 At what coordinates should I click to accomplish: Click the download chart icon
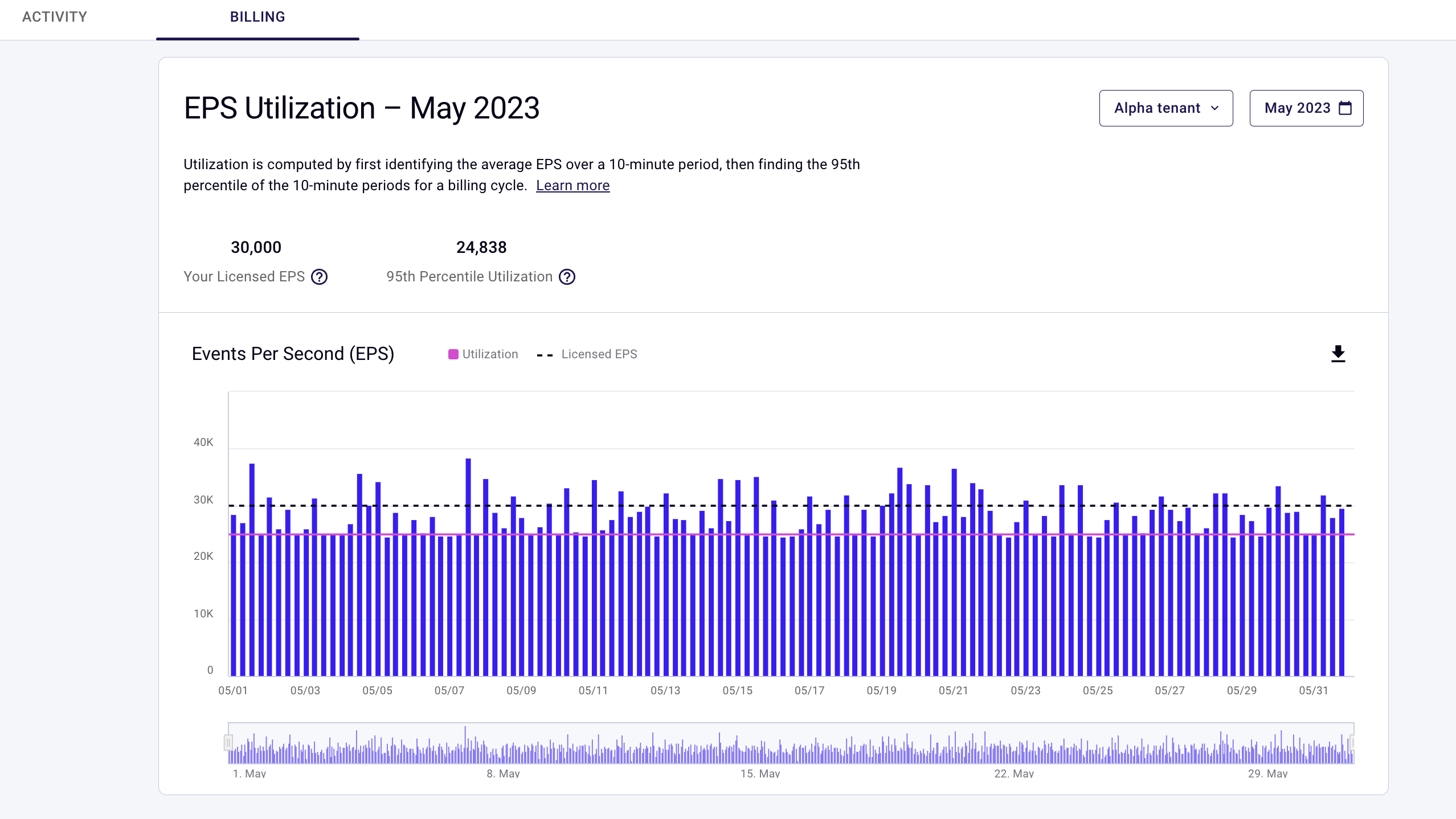point(1338,354)
